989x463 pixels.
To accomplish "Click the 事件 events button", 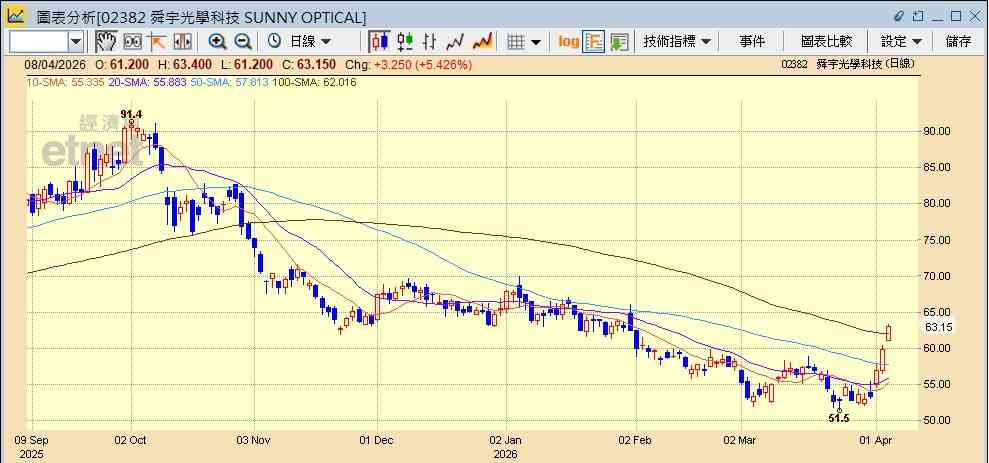I will point(752,42).
